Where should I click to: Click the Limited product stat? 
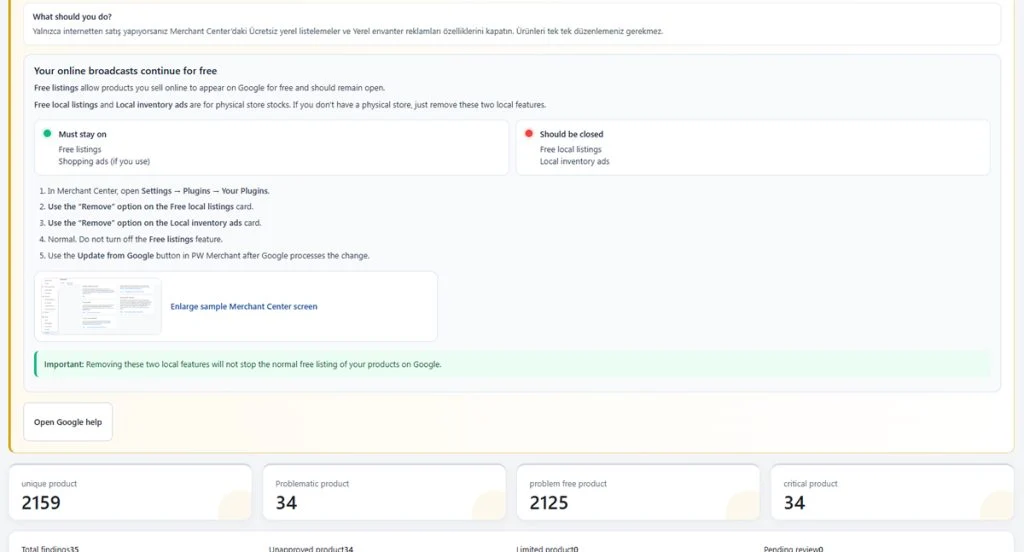[x=547, y=549]
